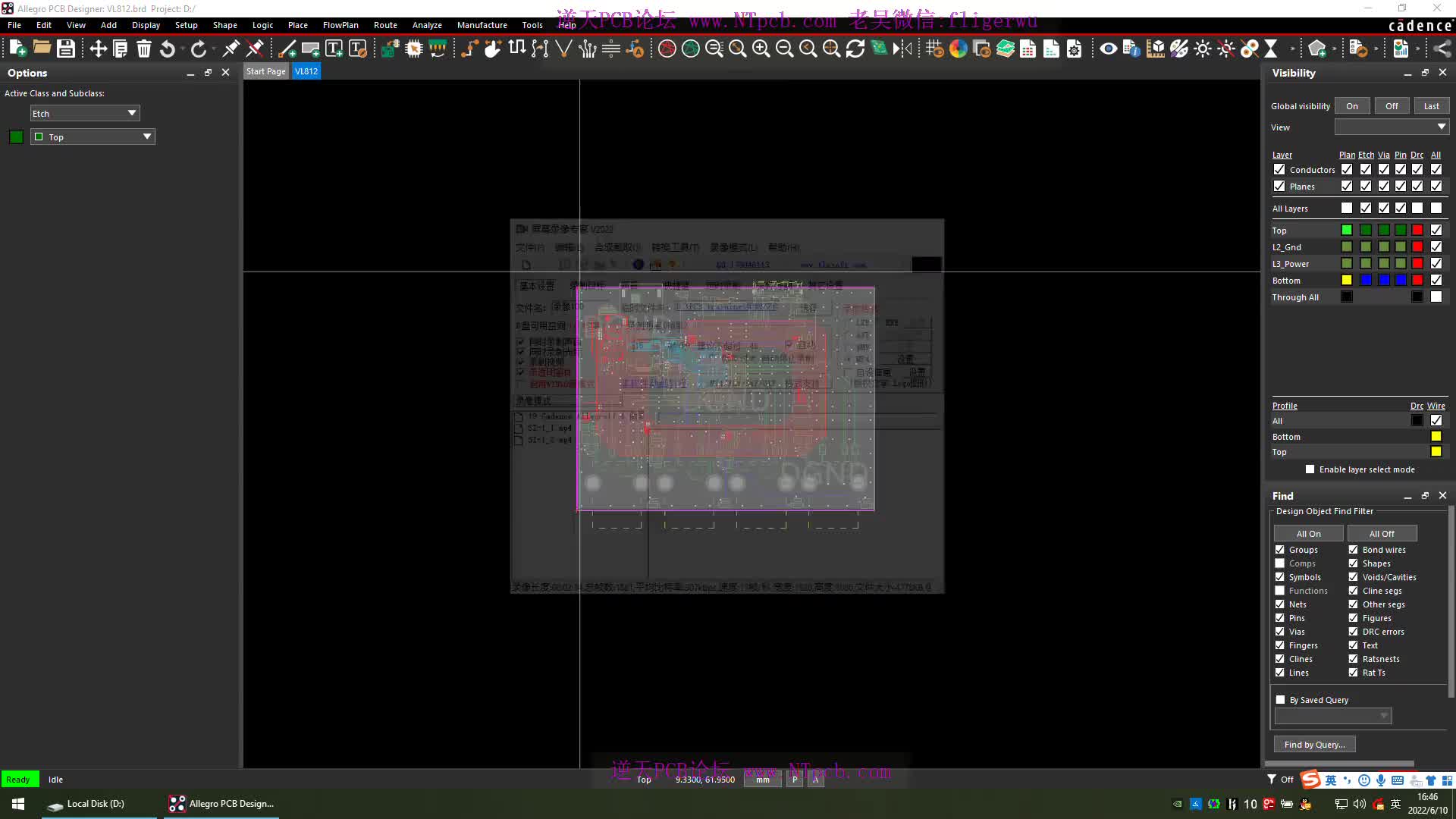Select the Move tool icon

pyautogui.click(x=98, y=49)
